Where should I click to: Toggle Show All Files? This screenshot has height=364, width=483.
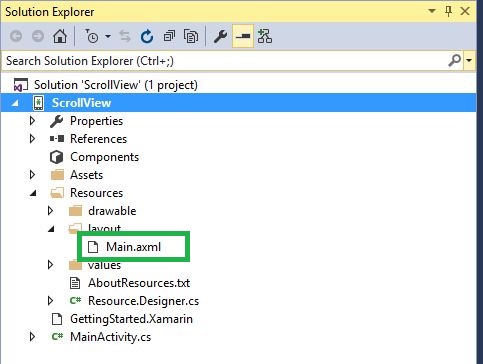click(x=191, y=36)
